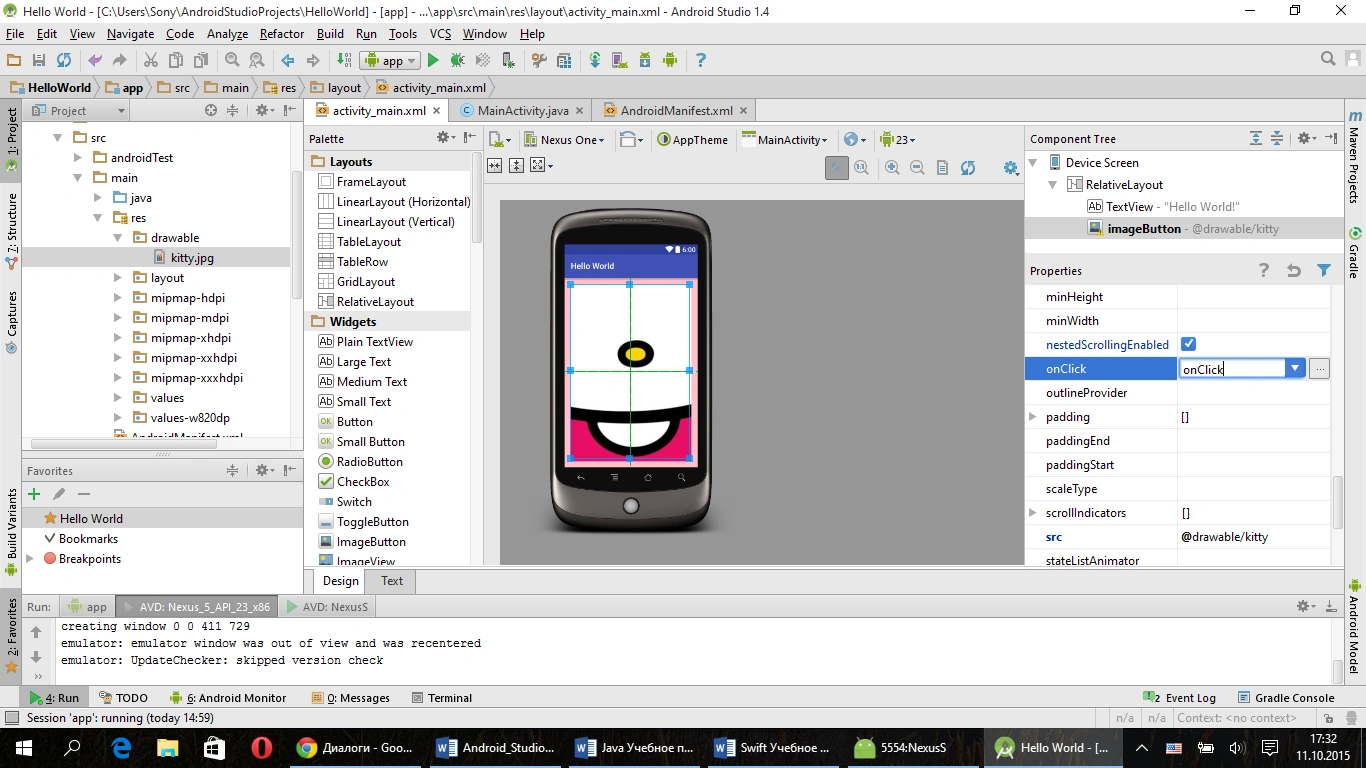Expand the padding property row
1366x768 pixels.
pyautogui.click(x=1033, y=417)
